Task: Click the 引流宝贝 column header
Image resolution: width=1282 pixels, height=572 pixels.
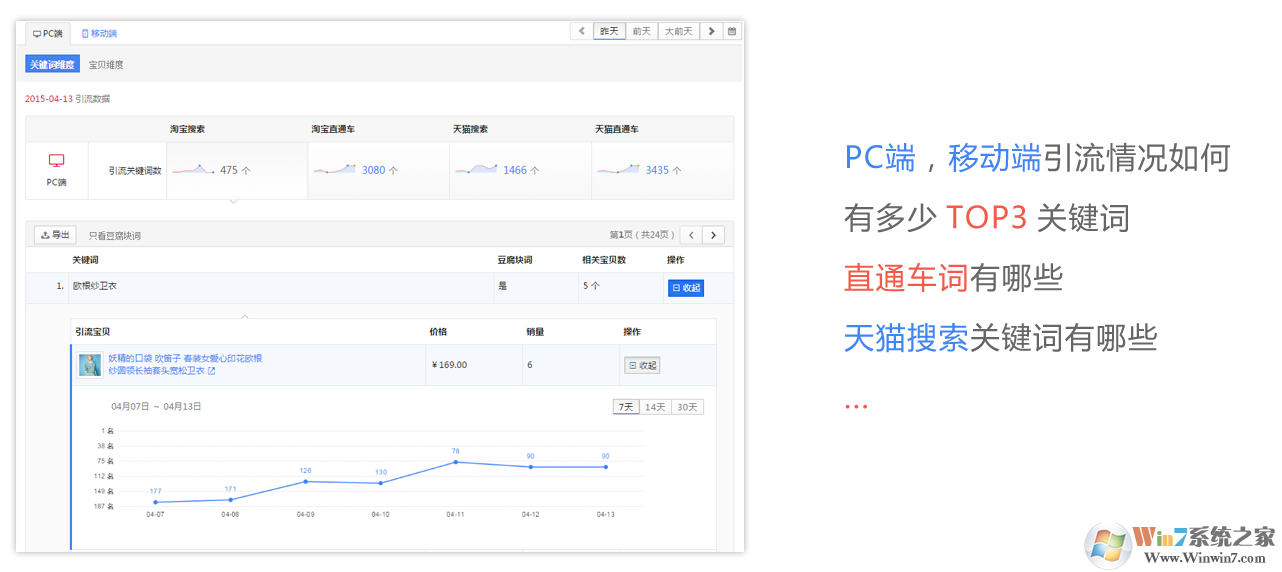Action: coord(92,332)
